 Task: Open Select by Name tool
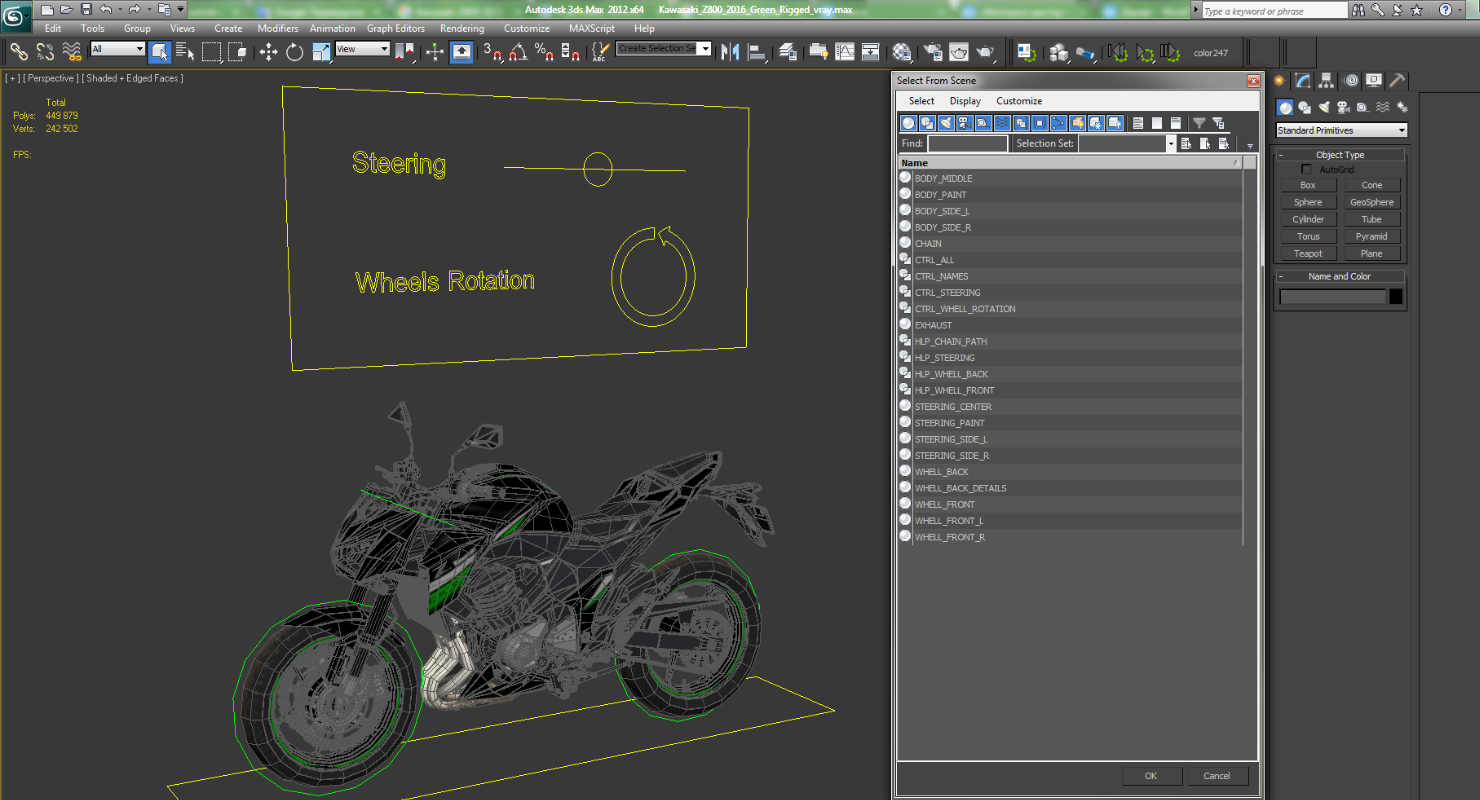click(x=185, y=51)
